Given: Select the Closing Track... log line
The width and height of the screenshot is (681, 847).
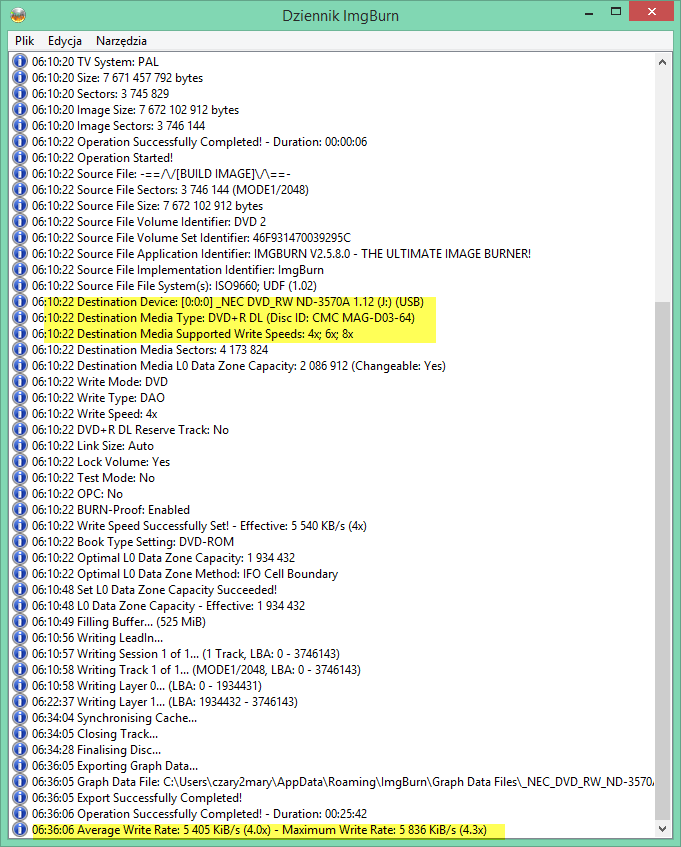Looking at the screenshot, I should click(95, 734).
